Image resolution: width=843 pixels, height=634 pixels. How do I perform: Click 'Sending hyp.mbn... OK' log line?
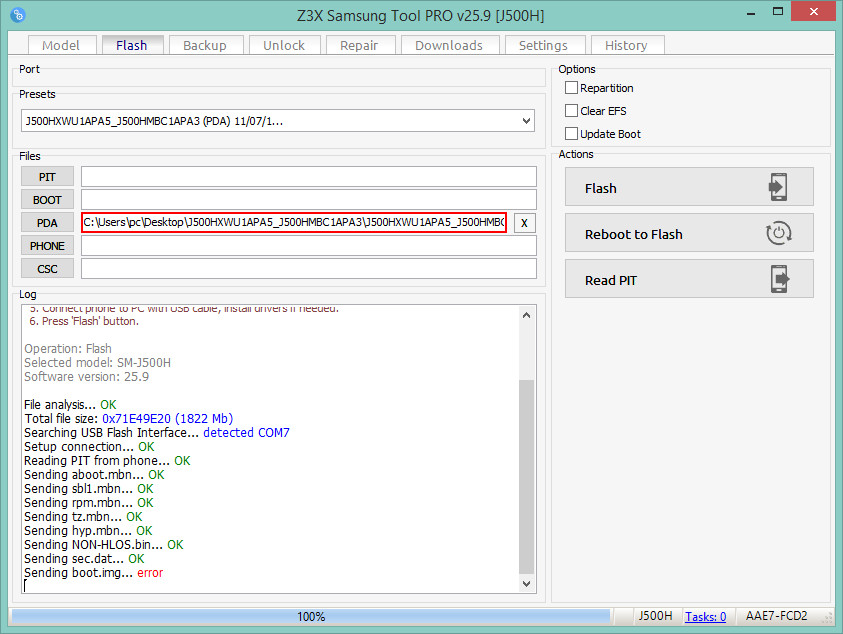pyautogui.click(x=88, y=531)
